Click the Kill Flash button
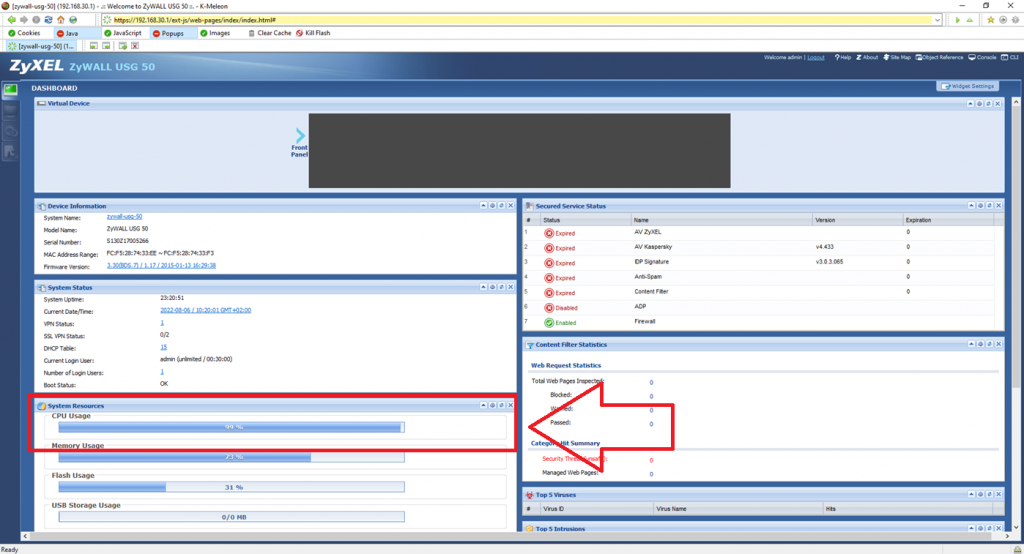 click(x=313, y=33)
